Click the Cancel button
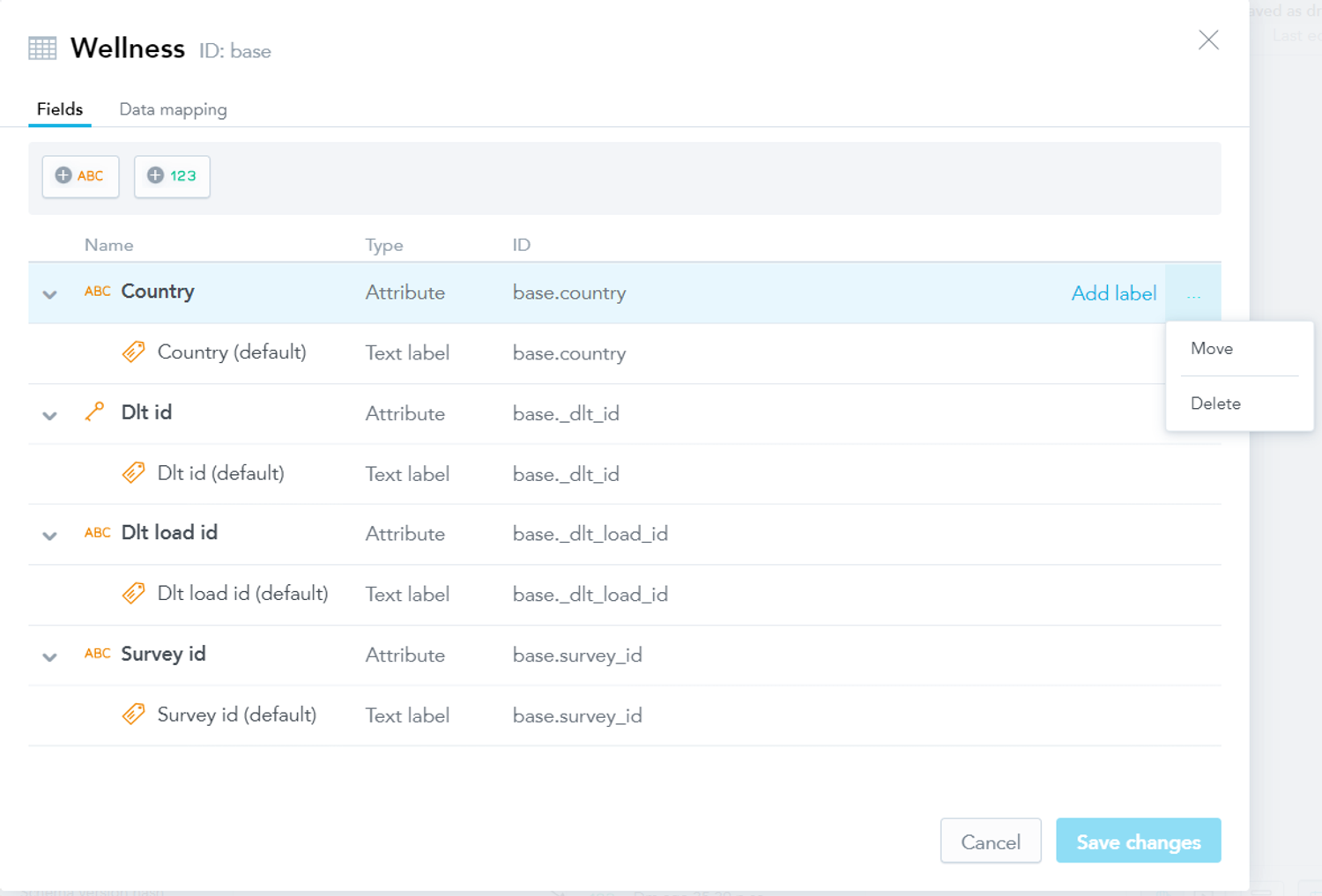1322x896 pixels. tap(991, 841)
